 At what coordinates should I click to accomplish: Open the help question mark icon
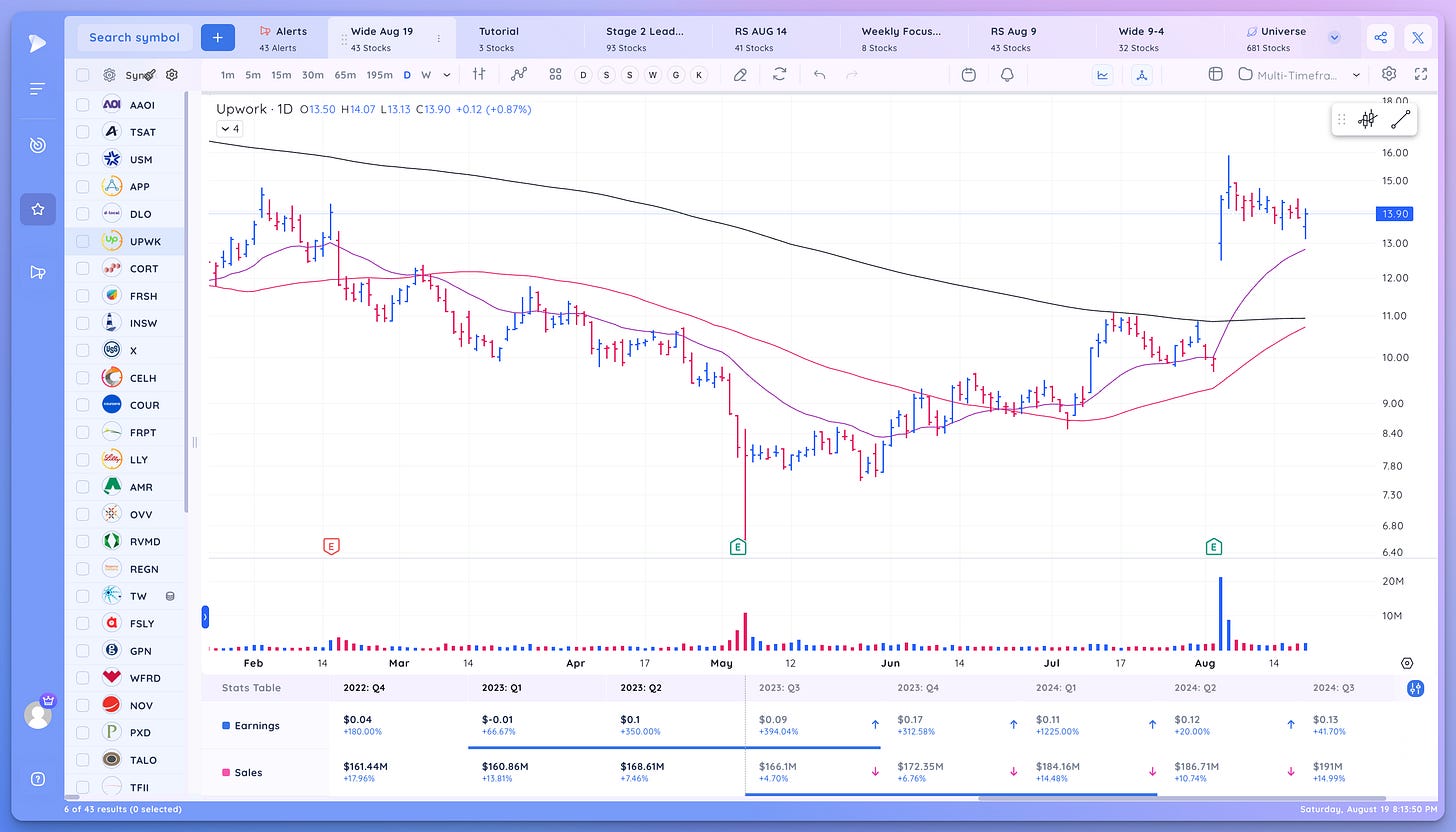(37, 779)
